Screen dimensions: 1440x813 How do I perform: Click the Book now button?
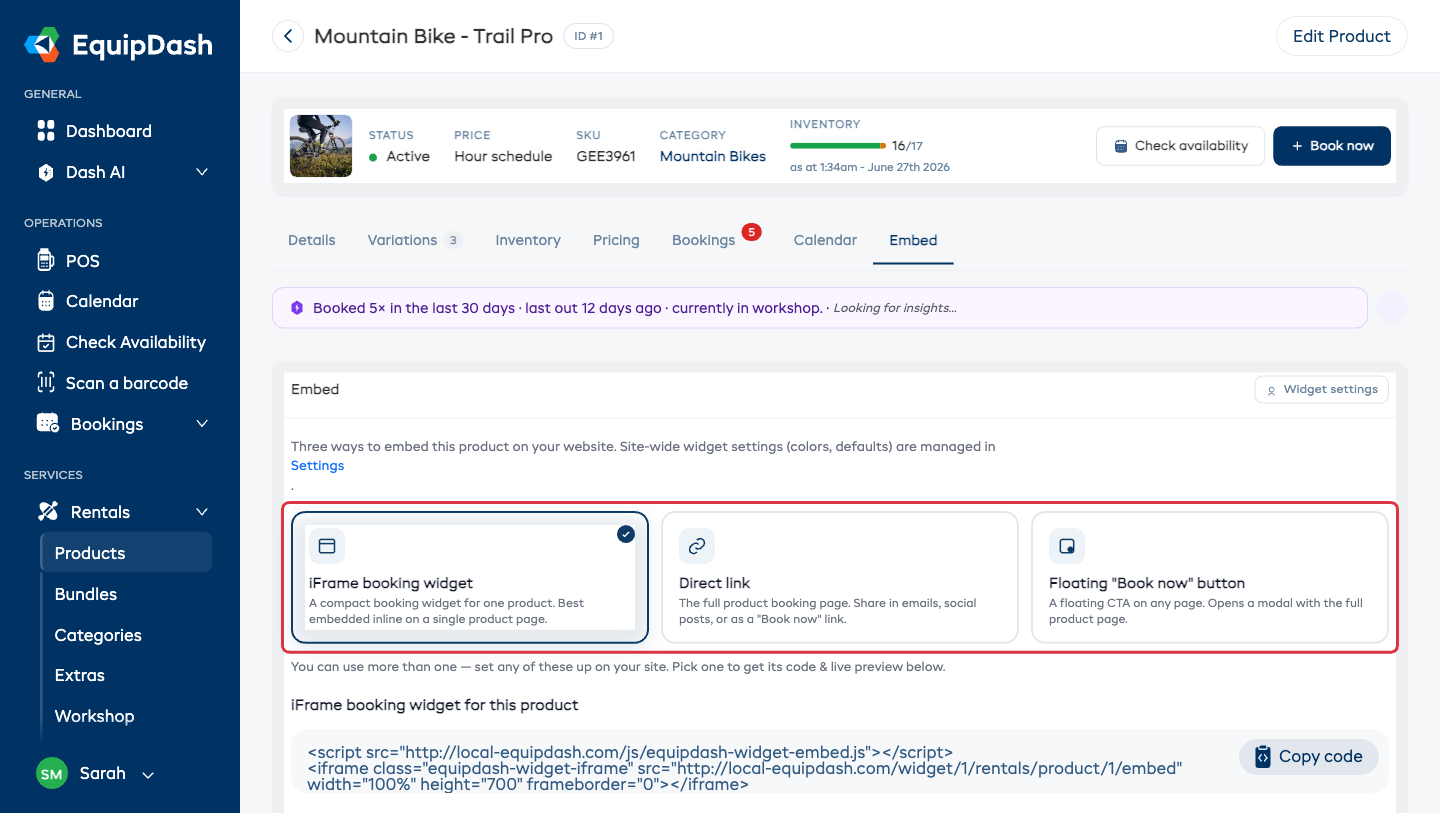(x=1332, y=146)
